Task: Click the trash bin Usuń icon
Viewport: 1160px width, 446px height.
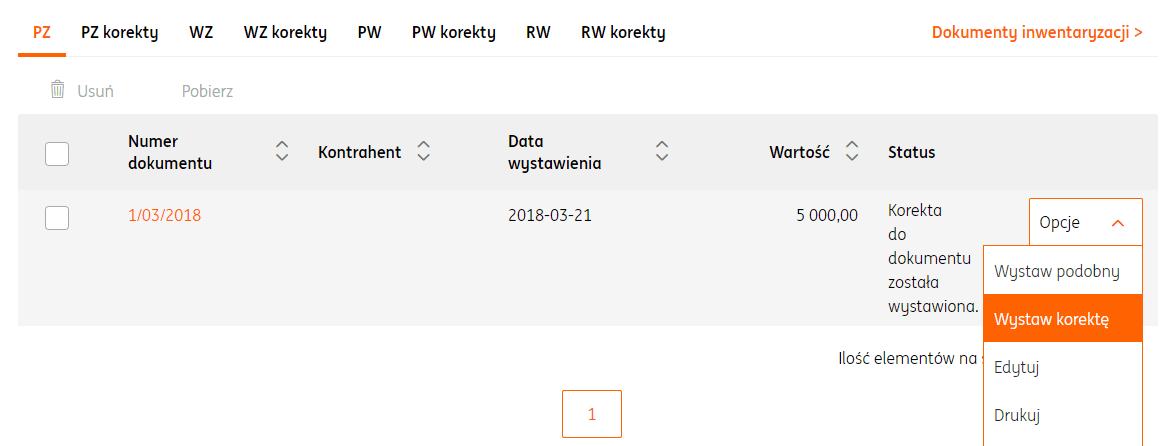Action: (x=58, y=90)
